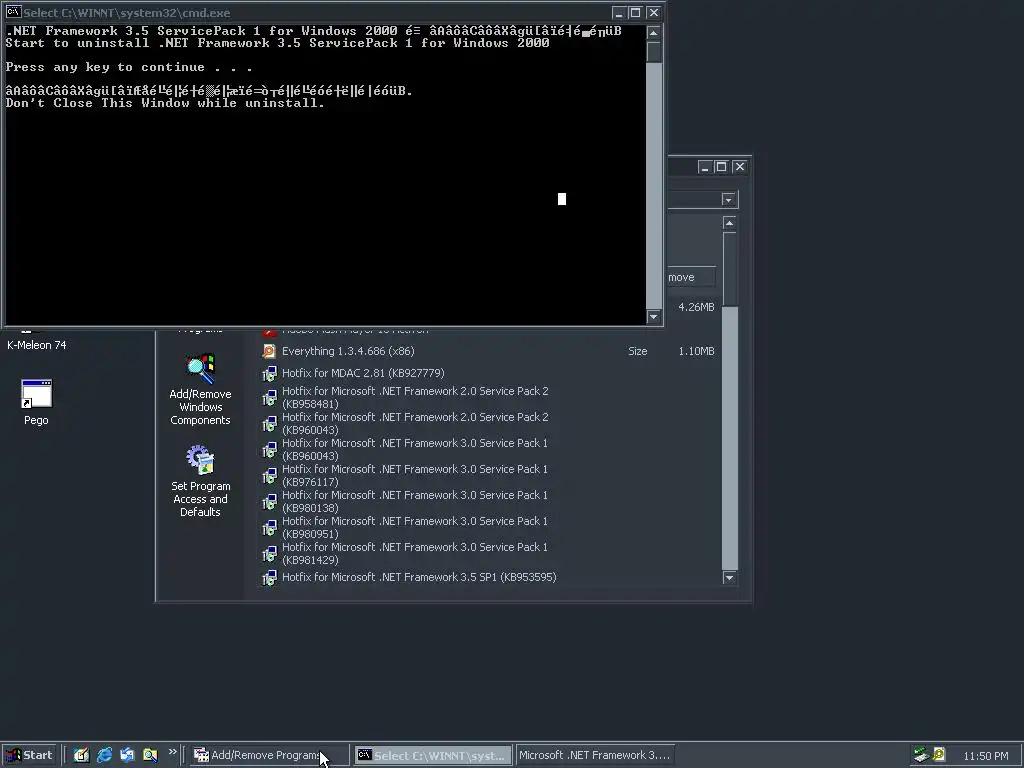Open the Start menu
Image resolution: width=1024 pixels, height=768 pixels.
coord(30,755)
